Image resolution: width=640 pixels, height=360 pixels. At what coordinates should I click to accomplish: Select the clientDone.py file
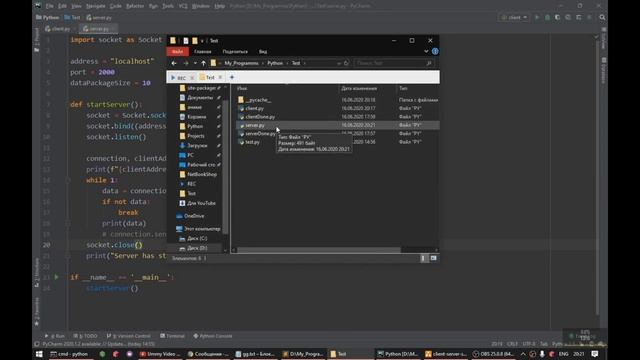pos(260,117)
